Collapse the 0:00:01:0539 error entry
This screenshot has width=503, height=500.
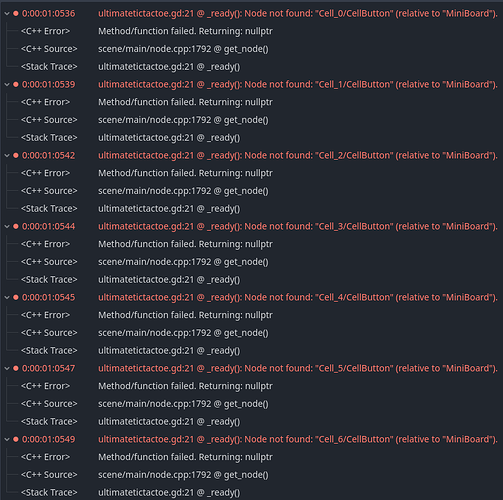(x=7, y=85)
